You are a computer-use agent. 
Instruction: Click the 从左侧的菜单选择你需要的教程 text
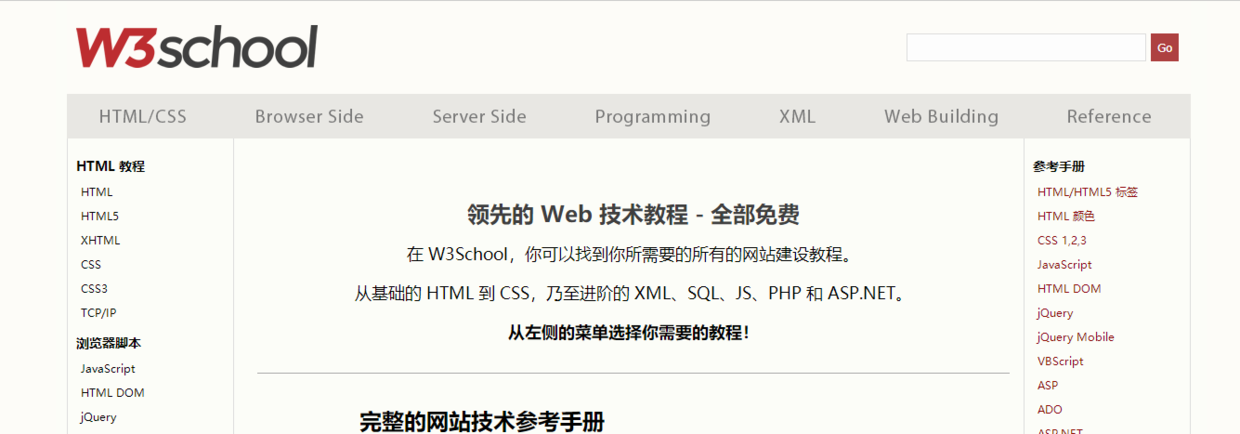[629, 332]
